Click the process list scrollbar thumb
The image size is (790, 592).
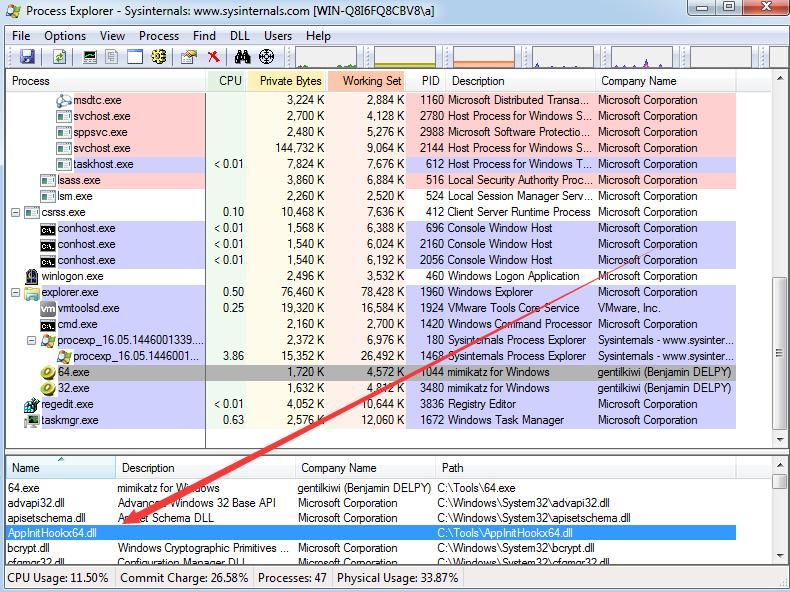coord(779,352)
